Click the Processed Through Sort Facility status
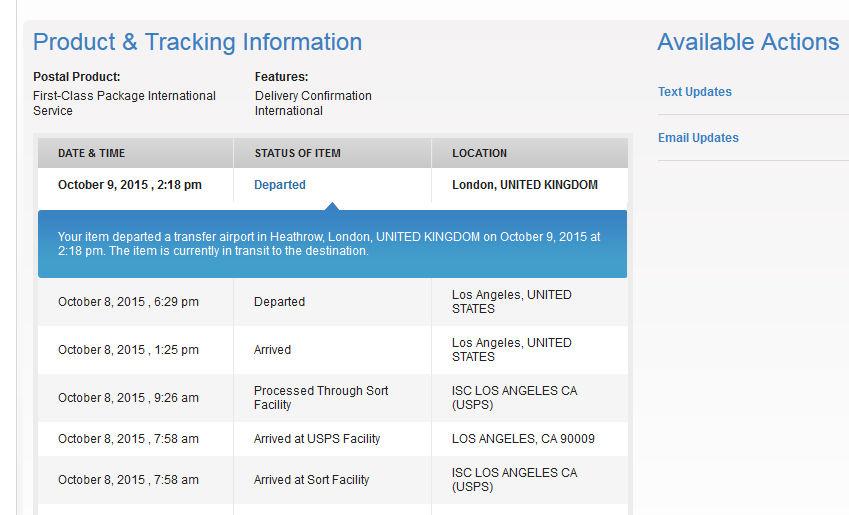Viewport: 849px width, 515px height. 321,397
